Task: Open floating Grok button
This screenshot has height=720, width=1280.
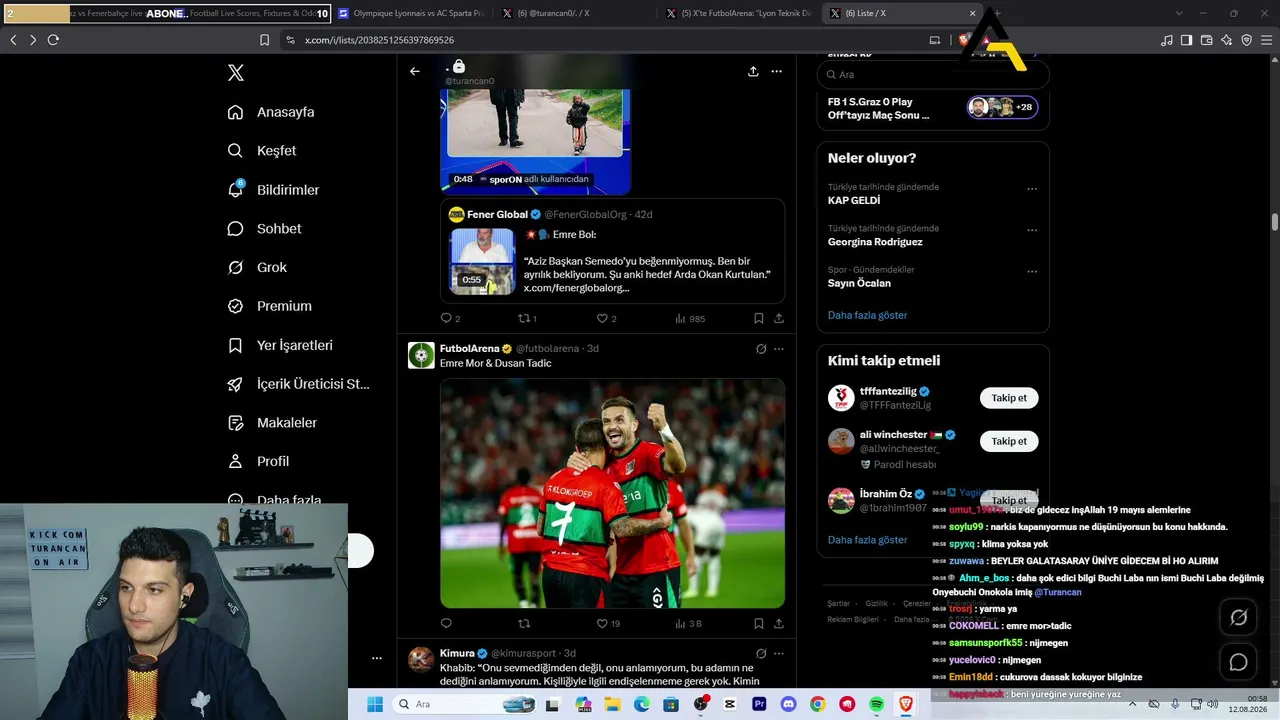Action: 1238,618
